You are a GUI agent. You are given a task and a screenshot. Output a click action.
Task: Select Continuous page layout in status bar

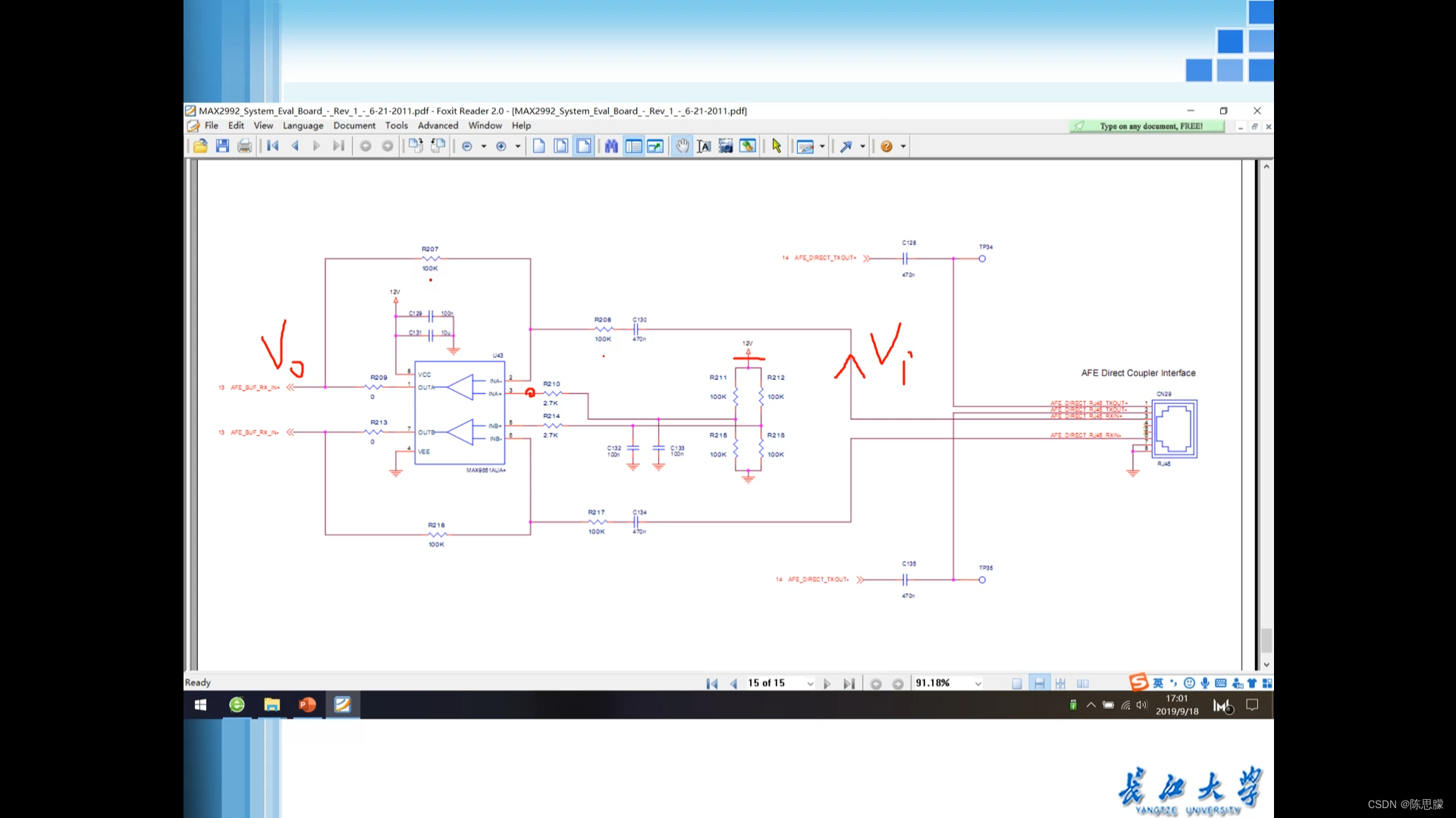click(x=1039, y=684)
